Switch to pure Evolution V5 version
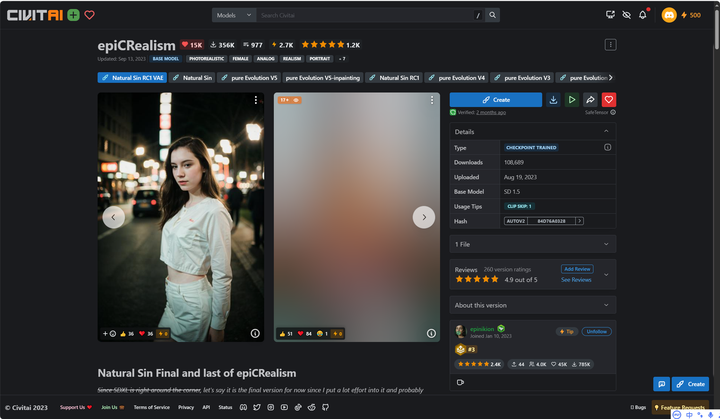 (x=249, y=78)
